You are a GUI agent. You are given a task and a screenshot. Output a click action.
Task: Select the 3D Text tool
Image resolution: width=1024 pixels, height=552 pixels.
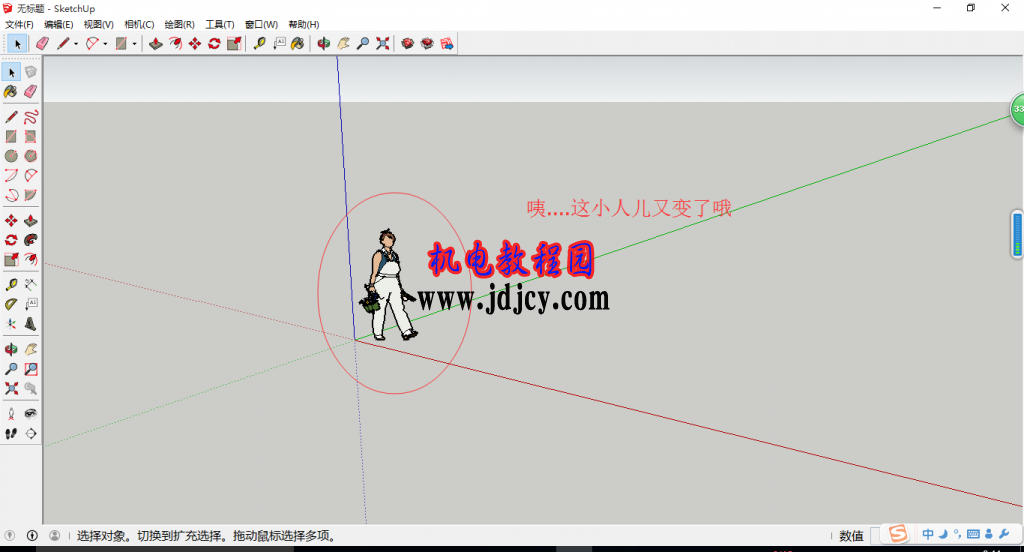31,324
